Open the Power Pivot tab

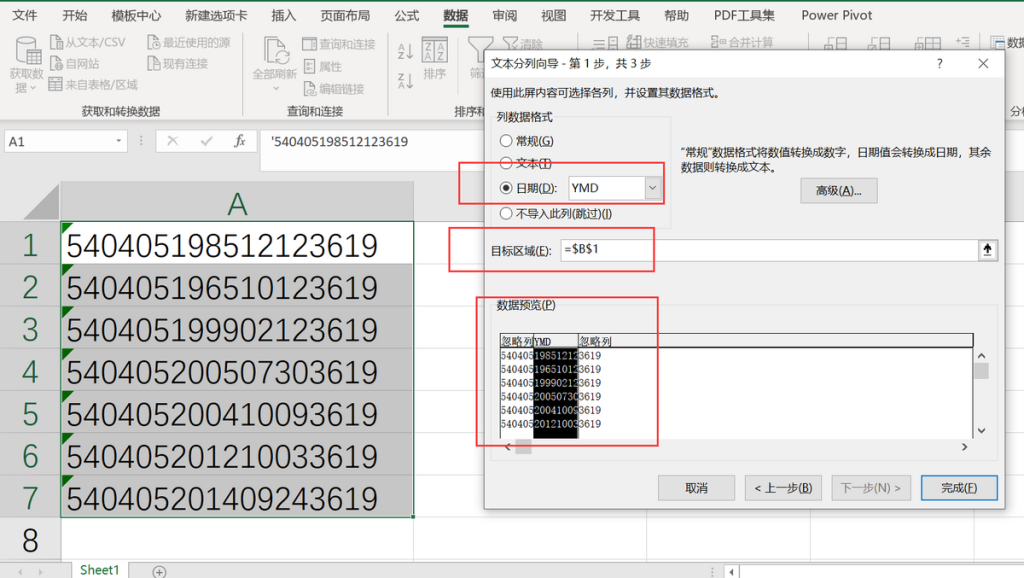point(836,15)
